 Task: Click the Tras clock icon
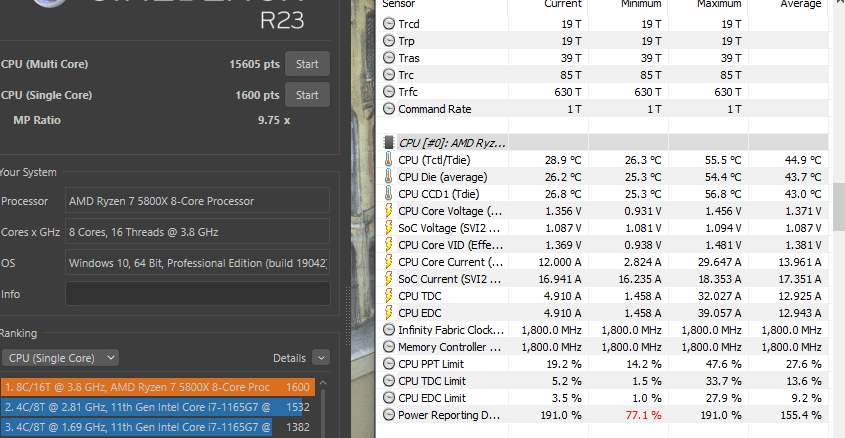pyautogui.click(x=389, y=58)
